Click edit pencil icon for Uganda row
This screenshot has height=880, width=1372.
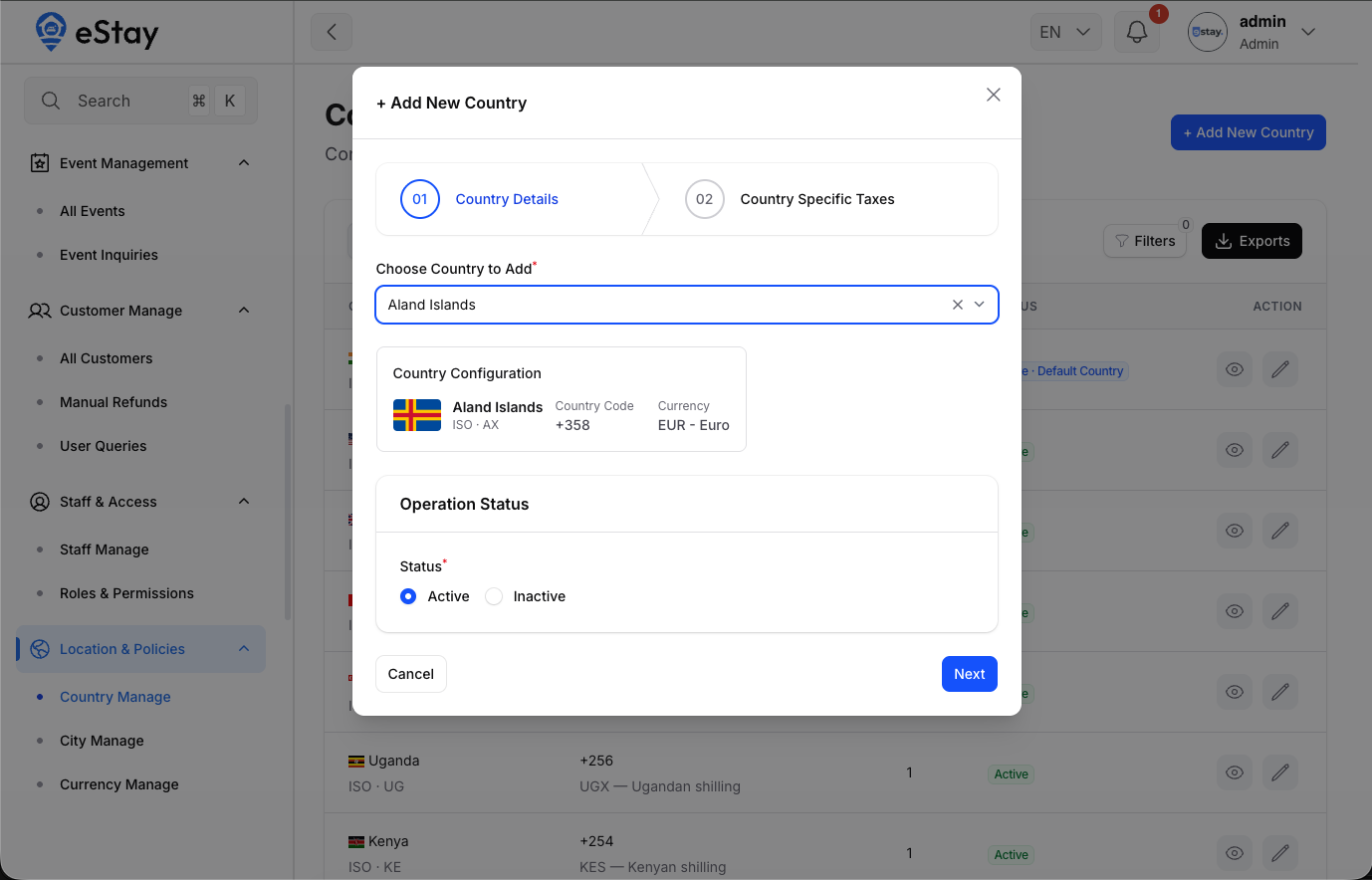[1280, 772]
